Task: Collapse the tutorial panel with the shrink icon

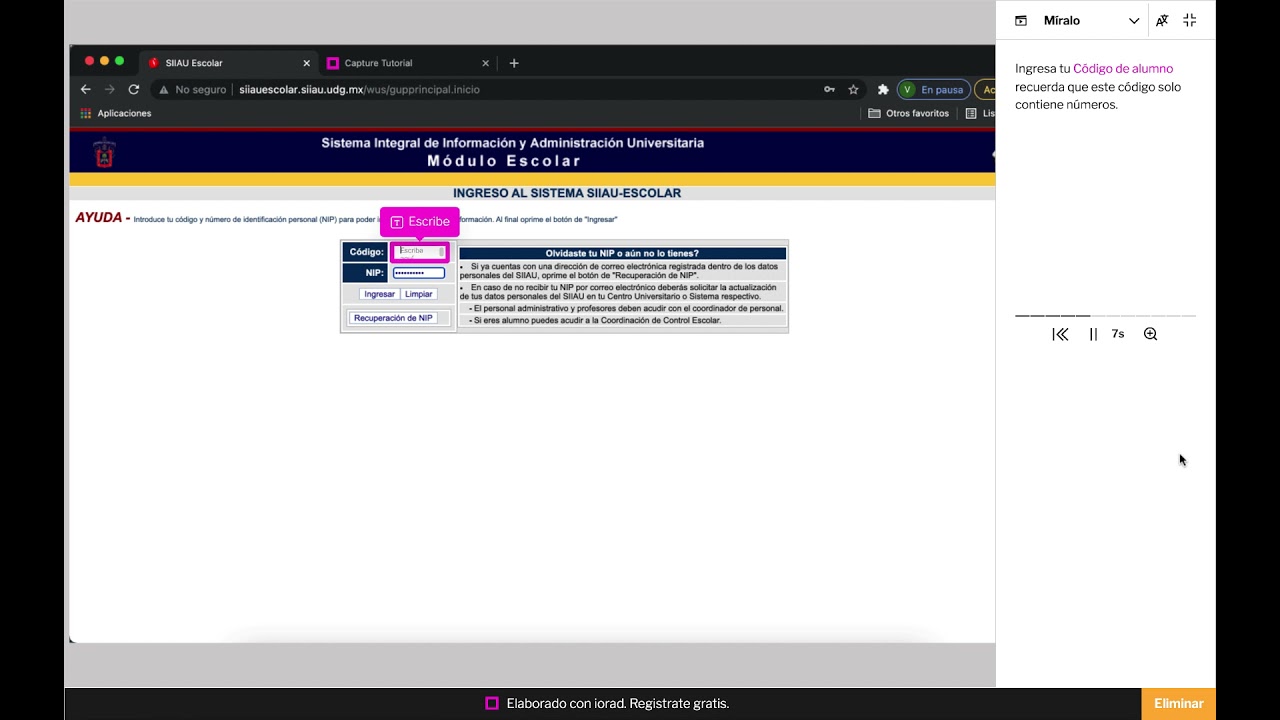Action: 1189,21
